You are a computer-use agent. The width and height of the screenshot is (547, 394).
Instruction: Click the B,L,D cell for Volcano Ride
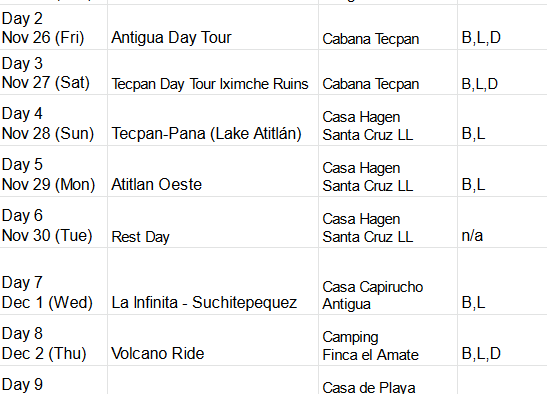click(x=502, y=340)
